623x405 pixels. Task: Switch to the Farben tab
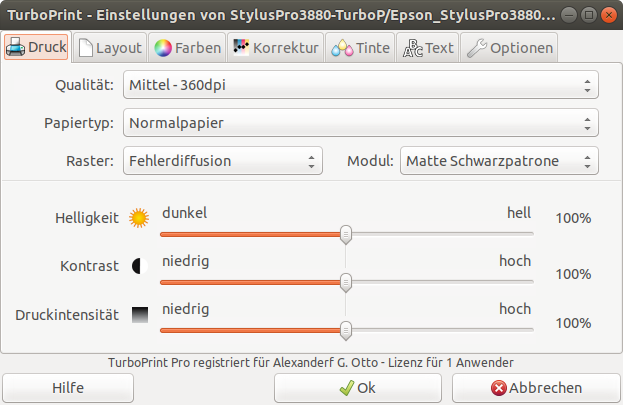pos(187,47)
